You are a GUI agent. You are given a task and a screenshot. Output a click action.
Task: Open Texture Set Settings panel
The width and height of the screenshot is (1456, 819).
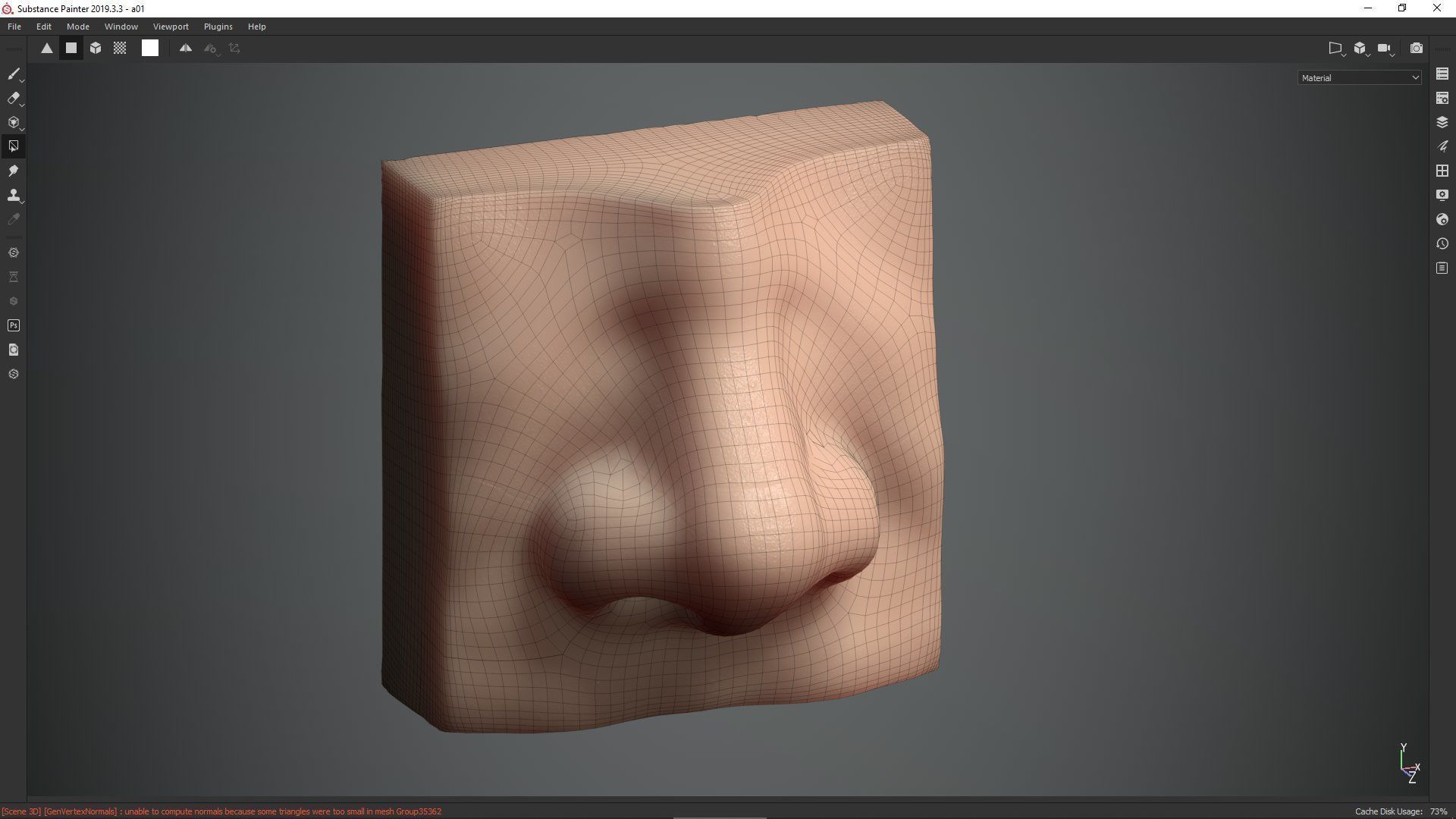(x=1442, y=98)
